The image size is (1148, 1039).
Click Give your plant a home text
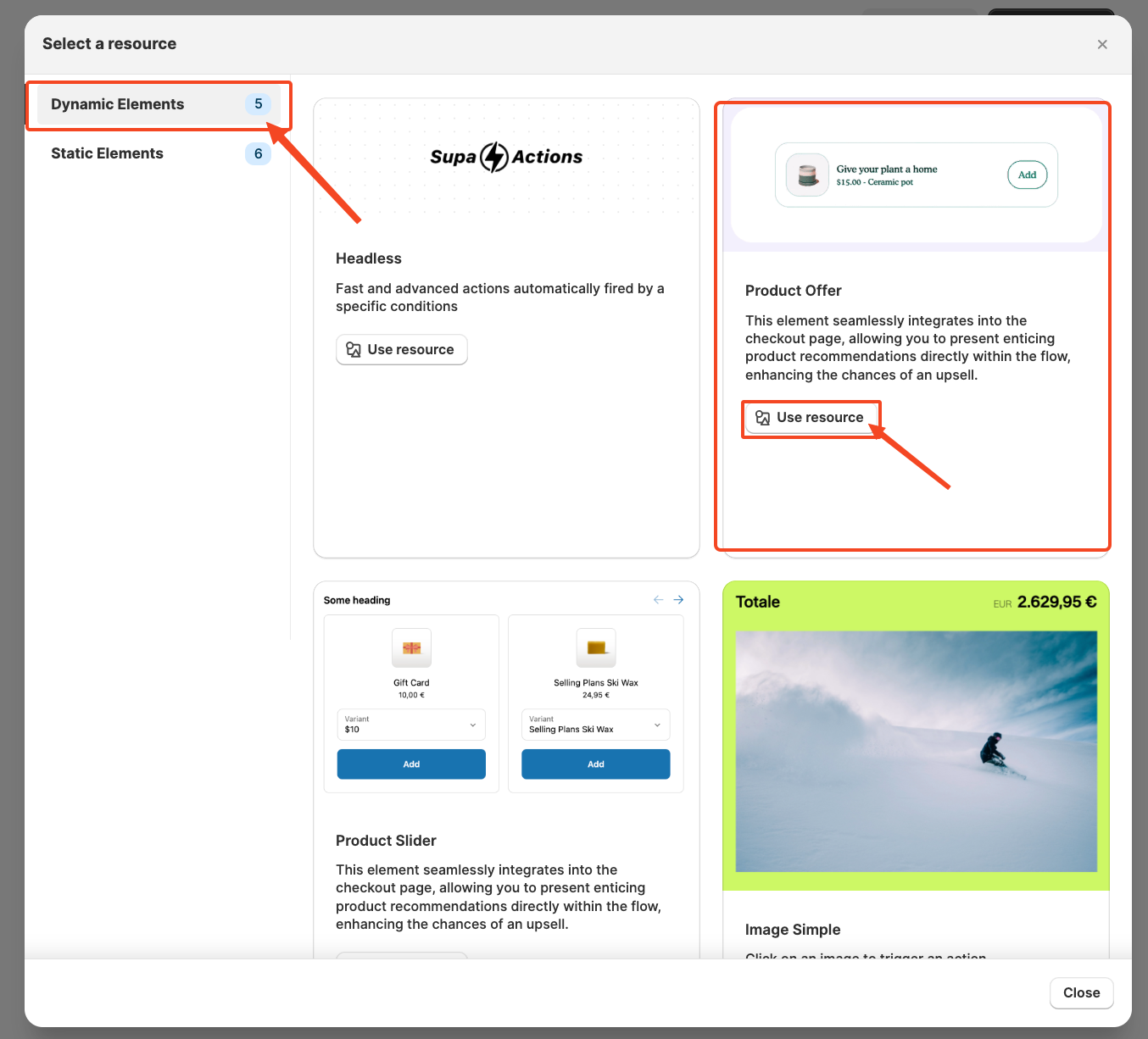[x=887, y=169]
